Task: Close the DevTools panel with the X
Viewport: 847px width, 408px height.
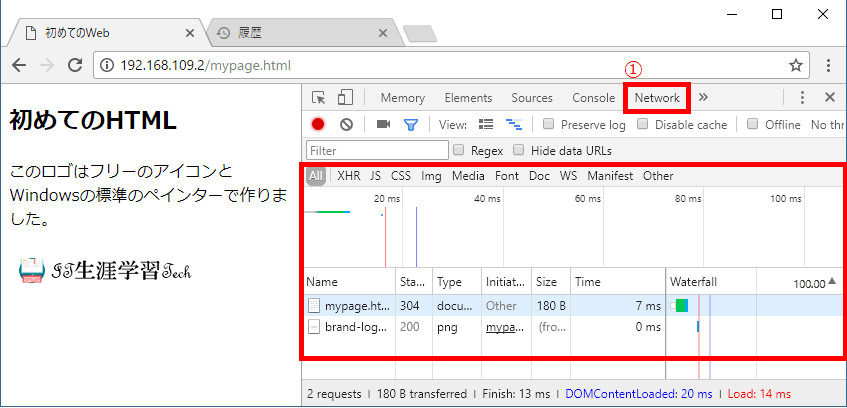Action: point(830,97)
